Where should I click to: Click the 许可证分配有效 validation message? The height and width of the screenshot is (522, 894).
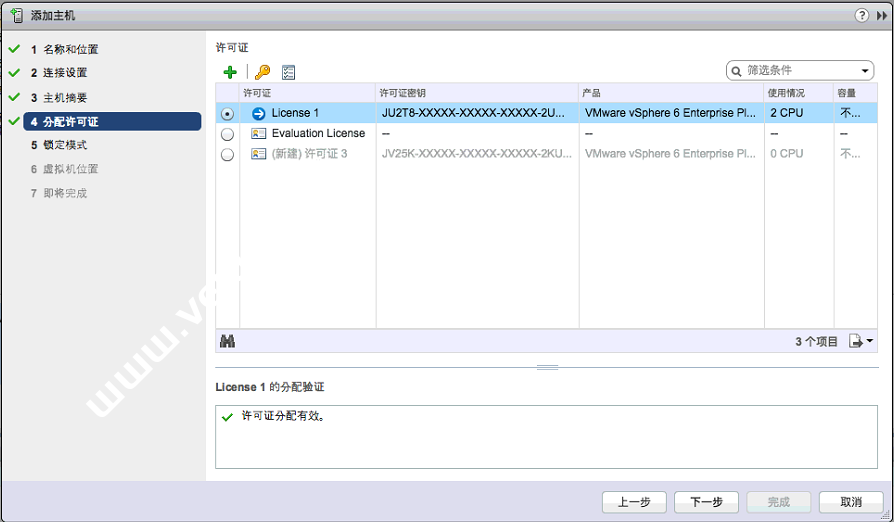(x=283, y=416)
